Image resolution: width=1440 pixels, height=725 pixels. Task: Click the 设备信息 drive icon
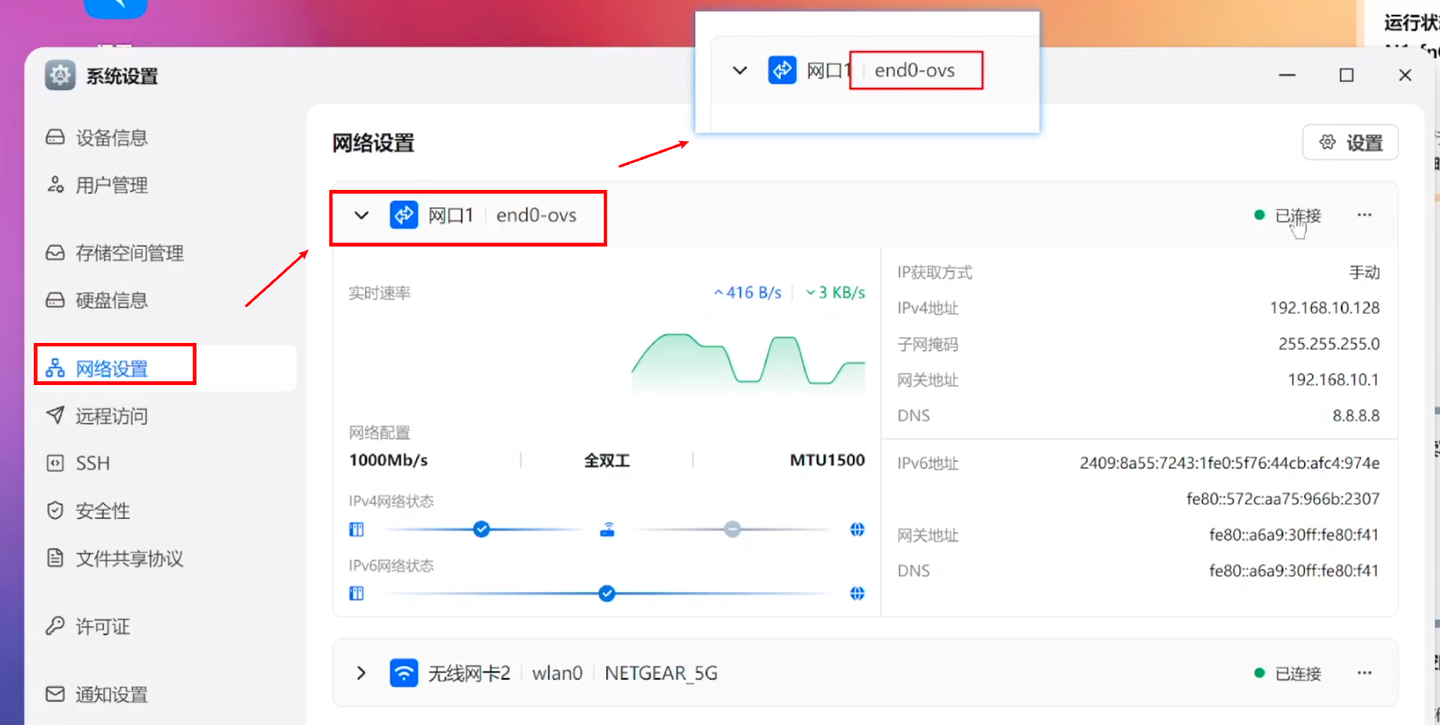click(55, 138)
